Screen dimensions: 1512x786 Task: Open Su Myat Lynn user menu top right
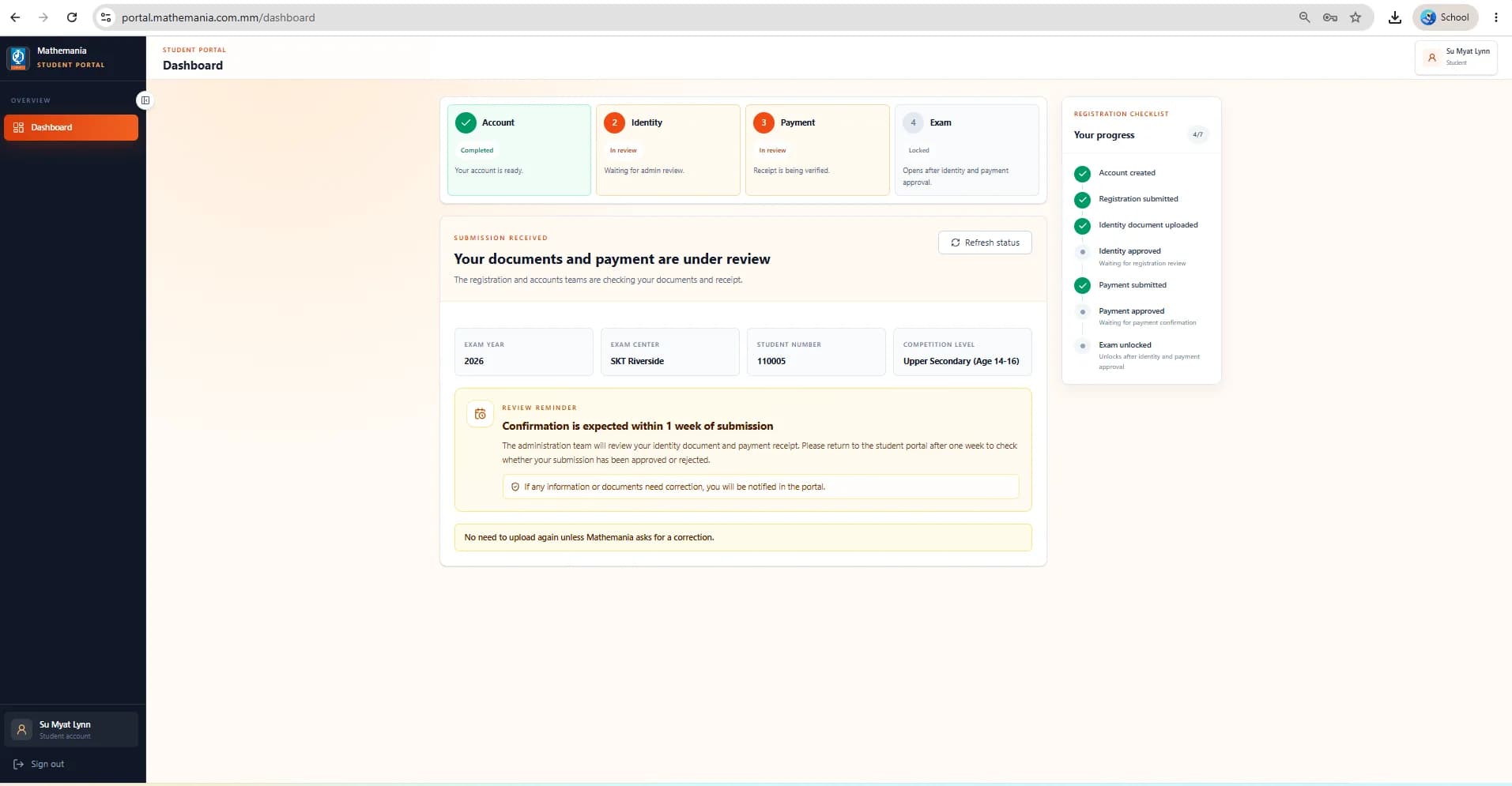click(x=1456, y=58)
